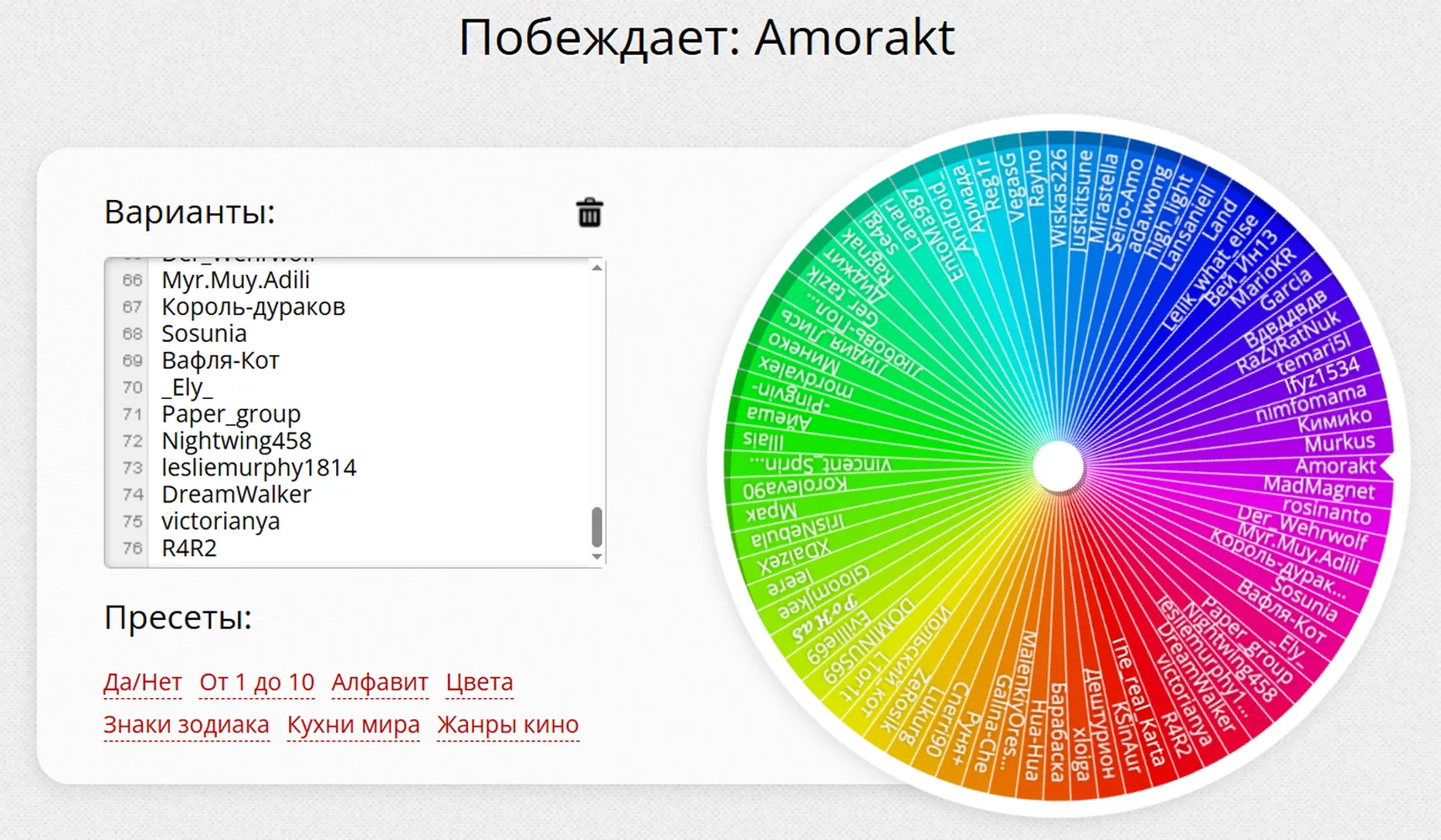This screenshot has width=1441, height=840.
Task: Place cursor on the _Ely_ line
Action: point(187,387)
